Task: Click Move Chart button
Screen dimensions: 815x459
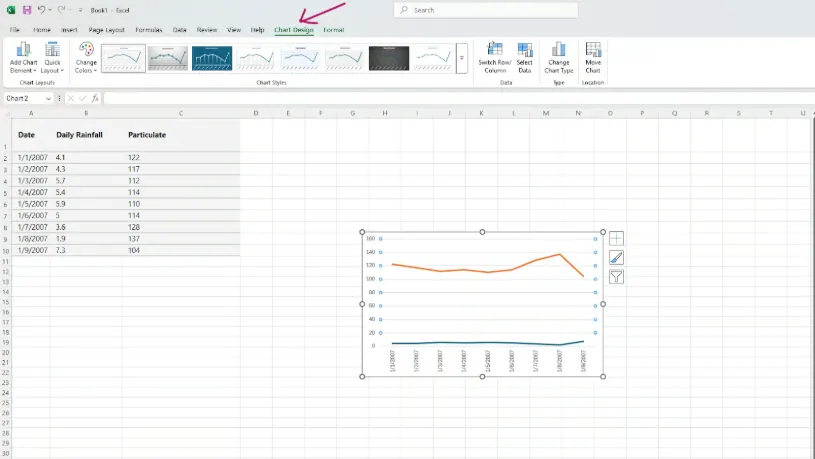Action: [593, 58]
